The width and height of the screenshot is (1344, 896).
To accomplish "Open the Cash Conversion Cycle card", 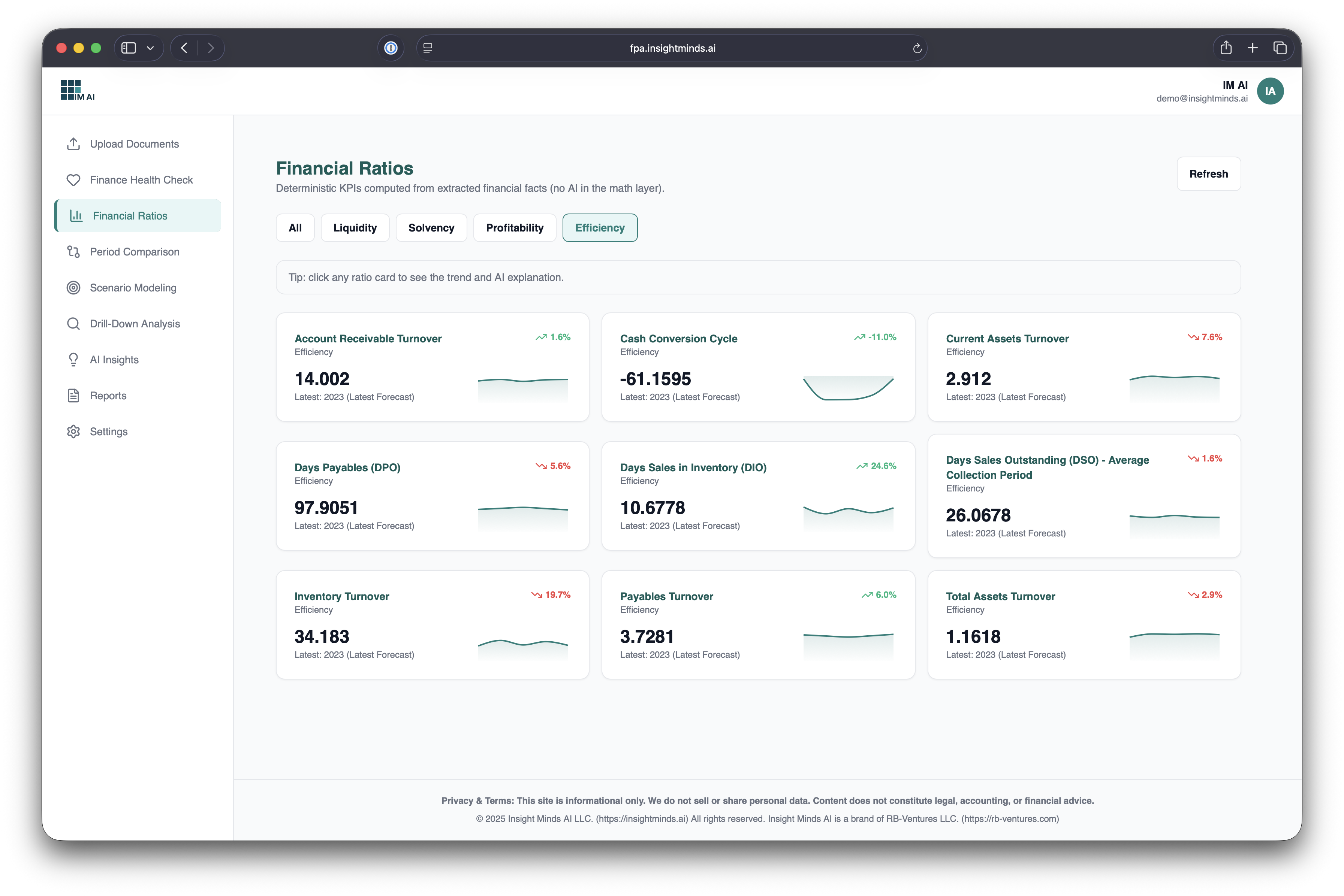I will click(758, 367).
